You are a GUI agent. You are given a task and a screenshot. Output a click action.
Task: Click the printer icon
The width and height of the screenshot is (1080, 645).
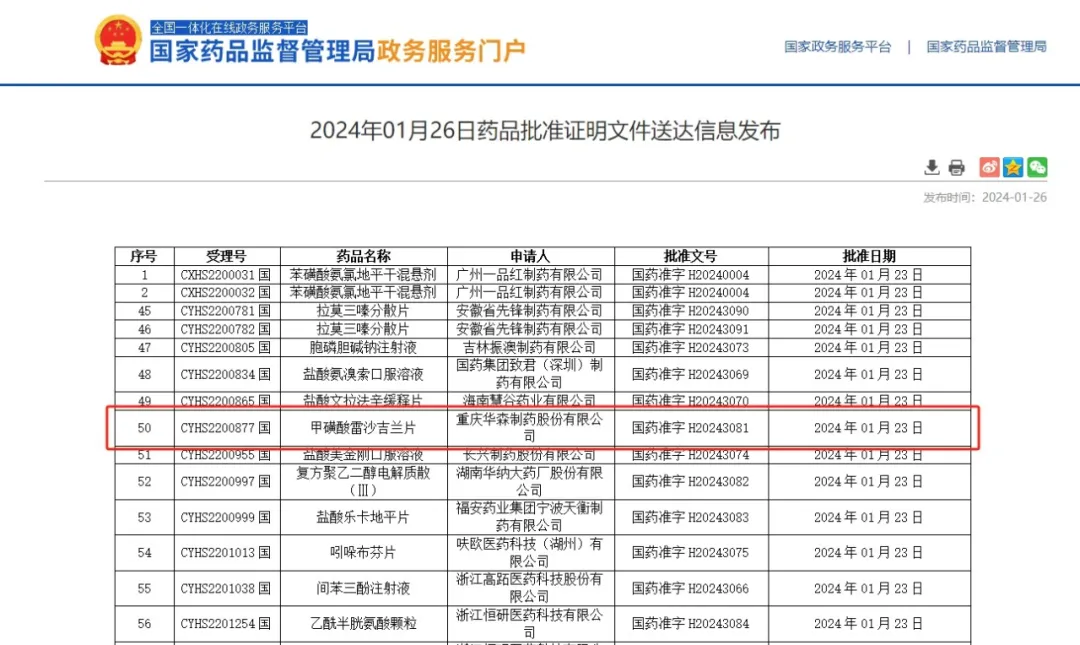[x=956, y=167]
